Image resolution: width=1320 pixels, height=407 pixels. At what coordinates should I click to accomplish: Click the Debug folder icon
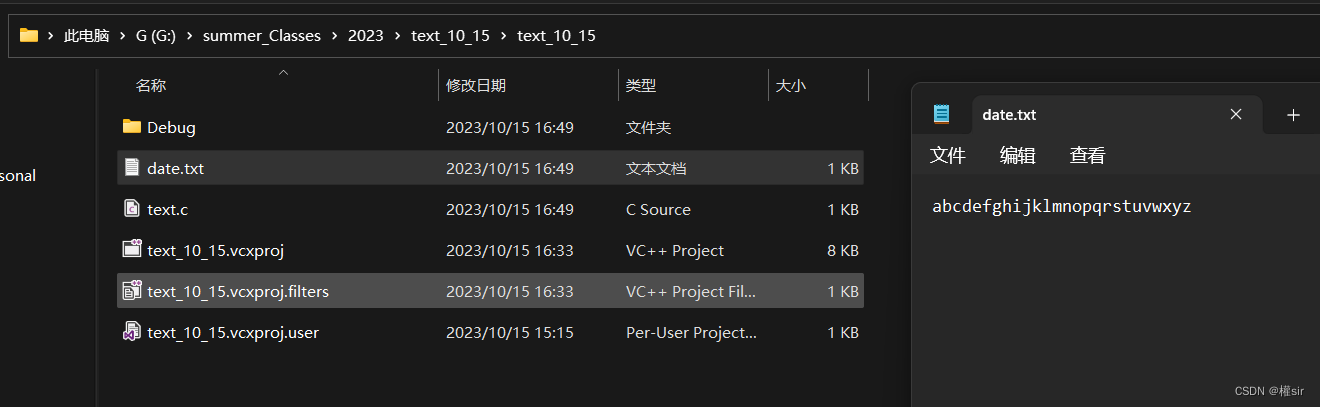click(x=131, y=127)
